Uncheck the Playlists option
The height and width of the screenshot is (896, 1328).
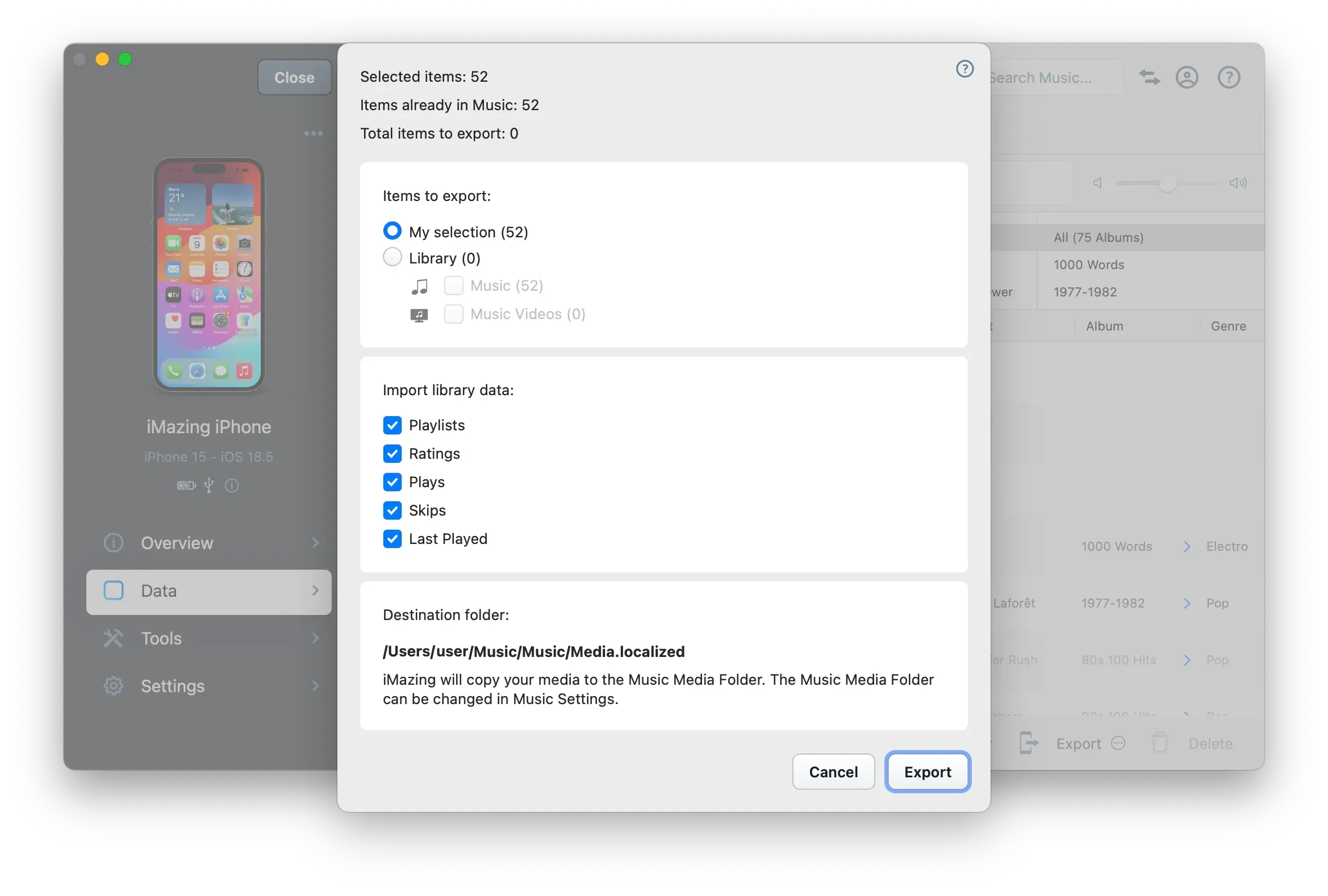392,425
